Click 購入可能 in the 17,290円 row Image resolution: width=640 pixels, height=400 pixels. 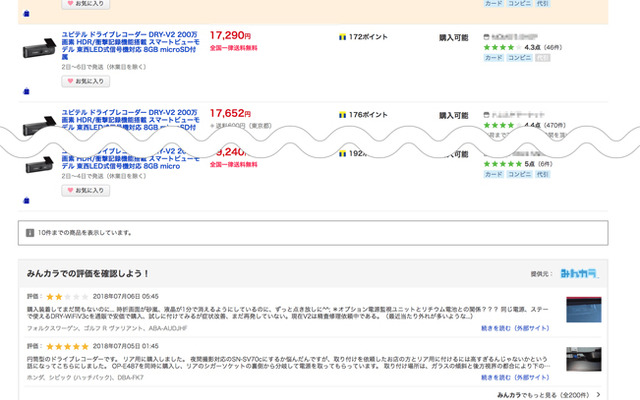click(x=453, y=38)
